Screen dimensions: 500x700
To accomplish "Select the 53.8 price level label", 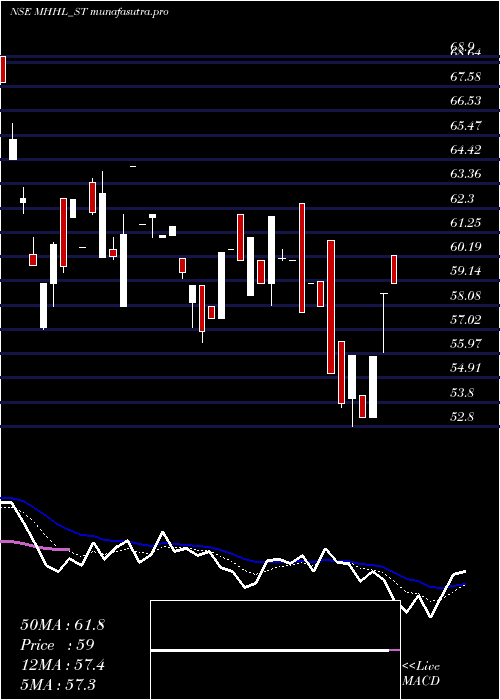I will tap(462, 393).
